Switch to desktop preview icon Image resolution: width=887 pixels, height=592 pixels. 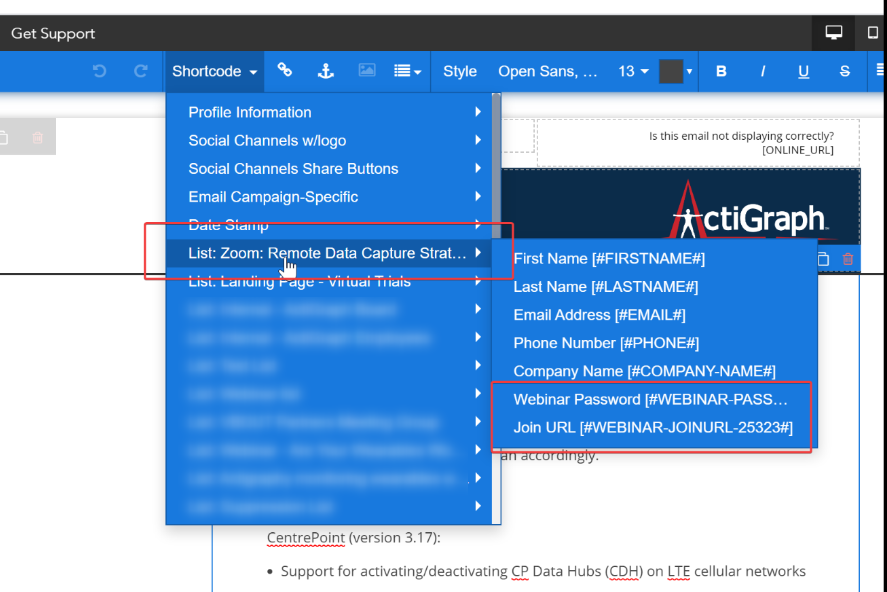click(x=833, y=33)
